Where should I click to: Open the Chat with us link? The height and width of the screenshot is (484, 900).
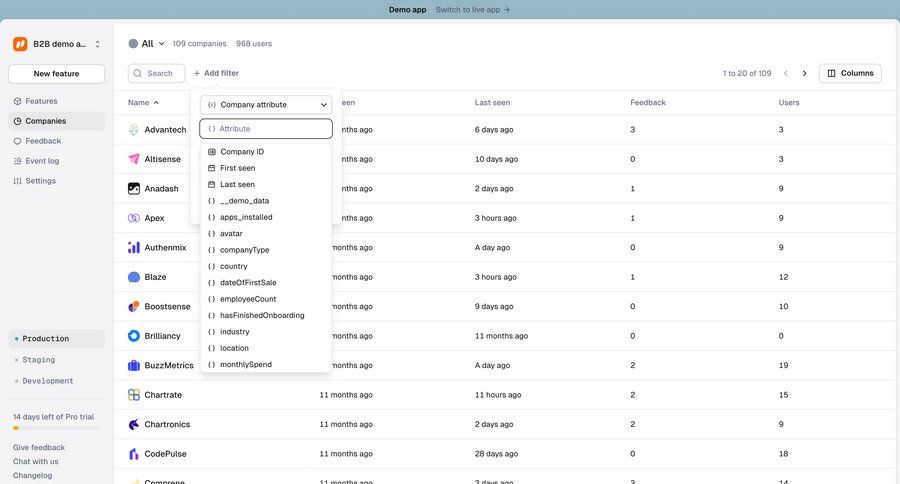click(36, 462)
